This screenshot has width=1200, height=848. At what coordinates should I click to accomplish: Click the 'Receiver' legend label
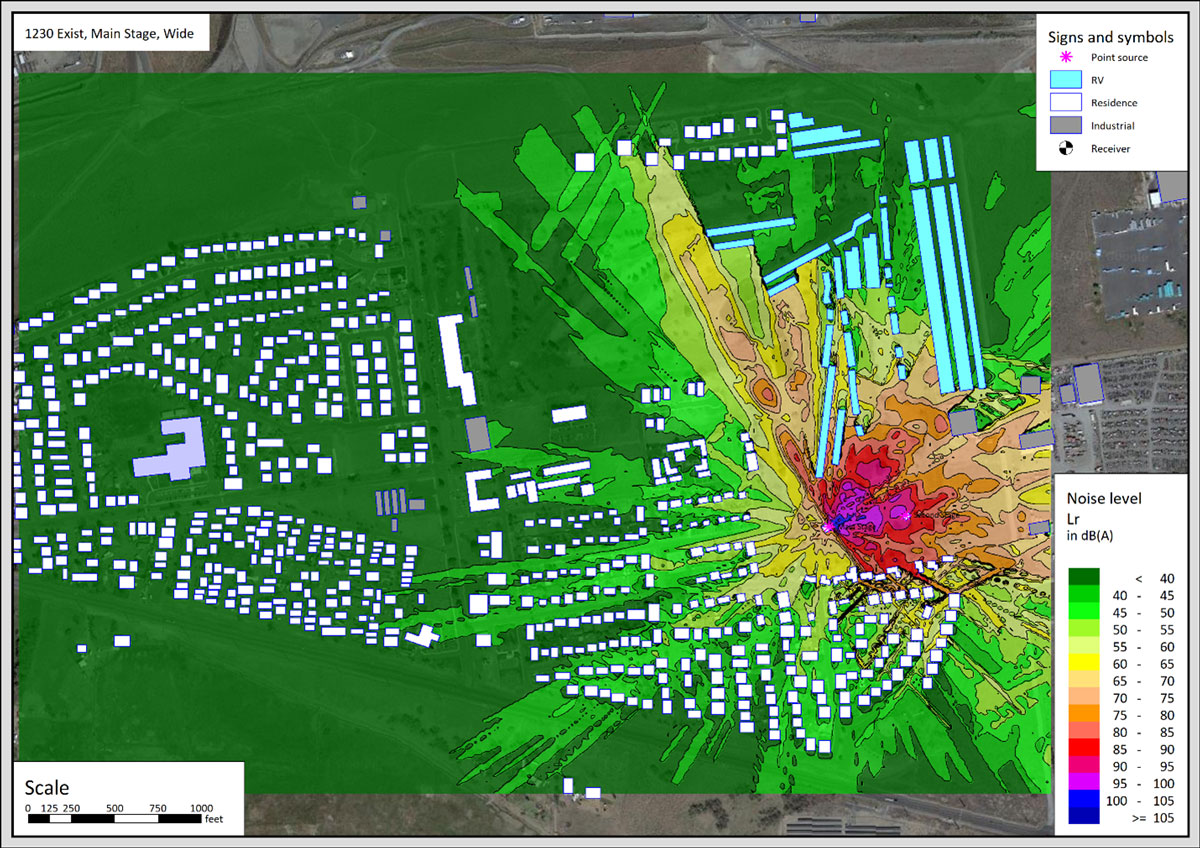(1110, 149)
